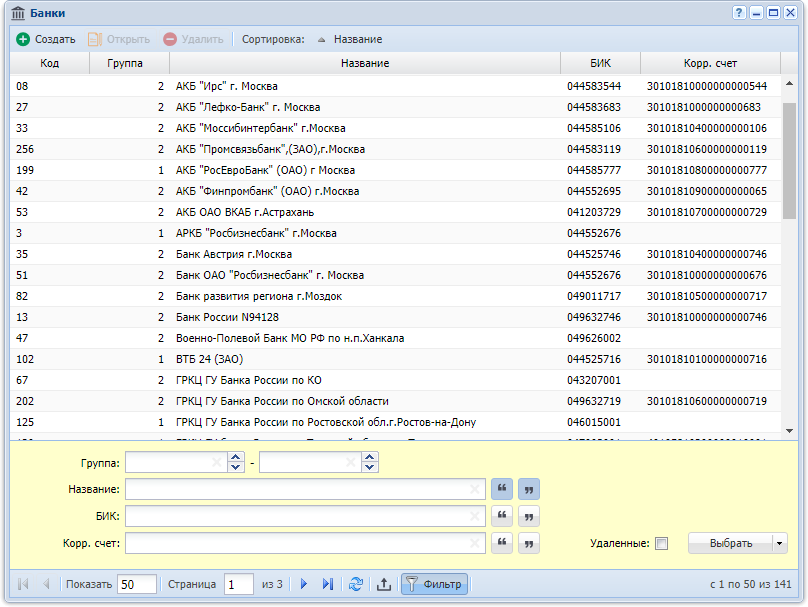808x607 pixels.
Task: Open the Выбрать dropdown arrow
Action: (x=780, y=543)
